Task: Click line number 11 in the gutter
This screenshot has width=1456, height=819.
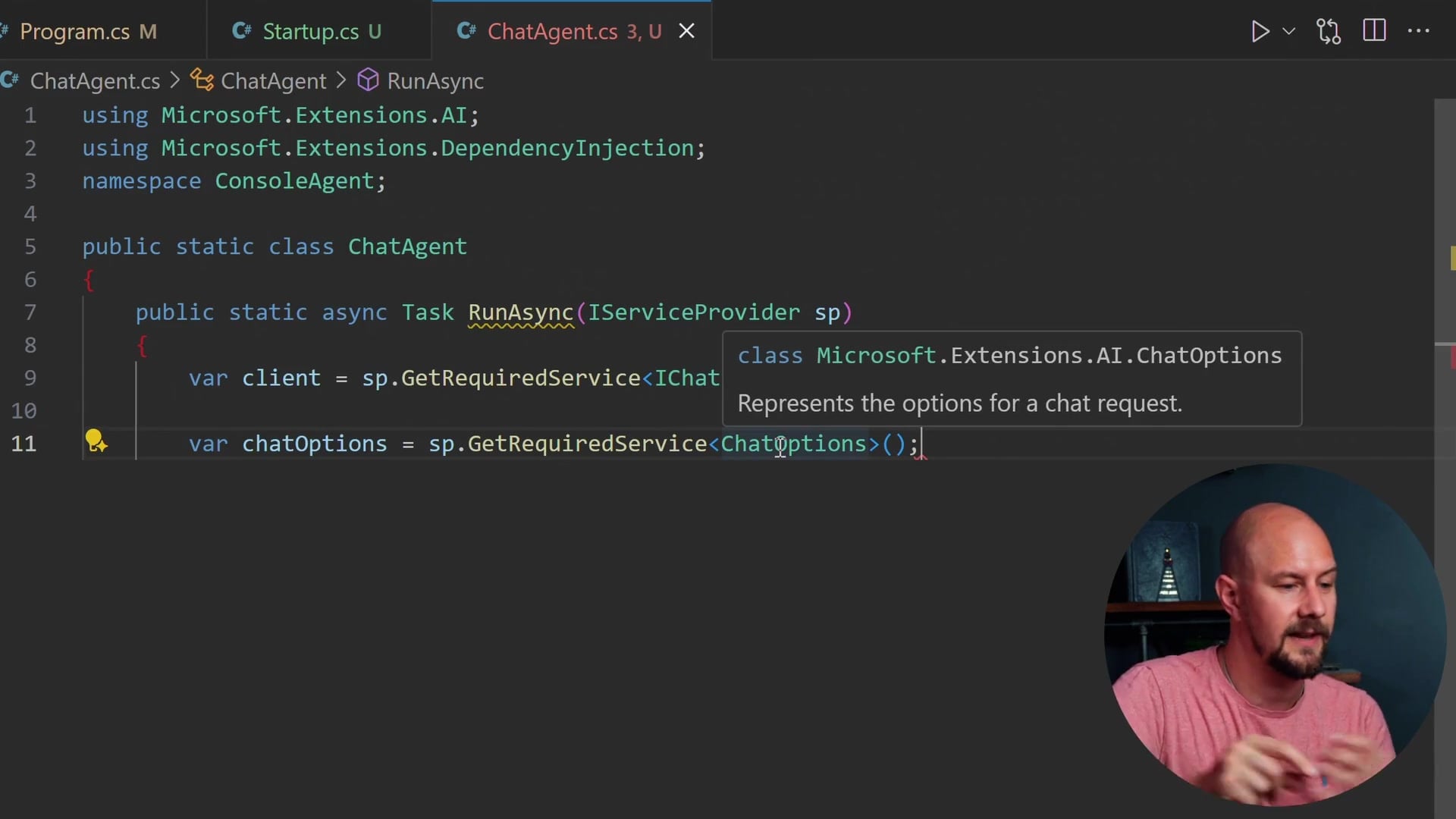Action: click(x=24, y=444)
